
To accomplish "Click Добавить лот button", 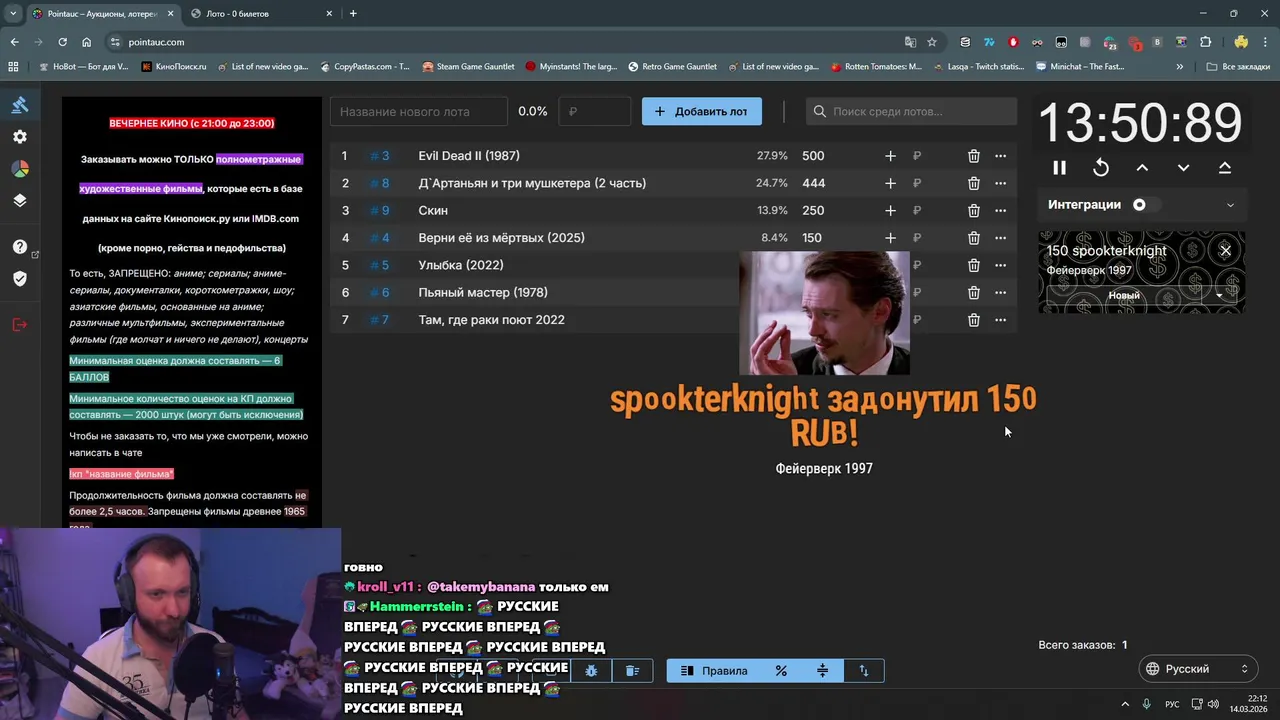I will (701, 111).
